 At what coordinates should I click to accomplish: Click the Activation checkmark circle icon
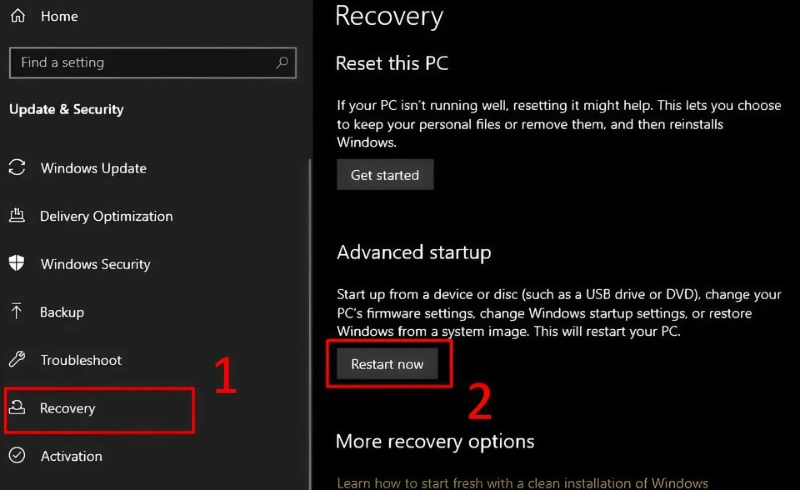[17, 455]
